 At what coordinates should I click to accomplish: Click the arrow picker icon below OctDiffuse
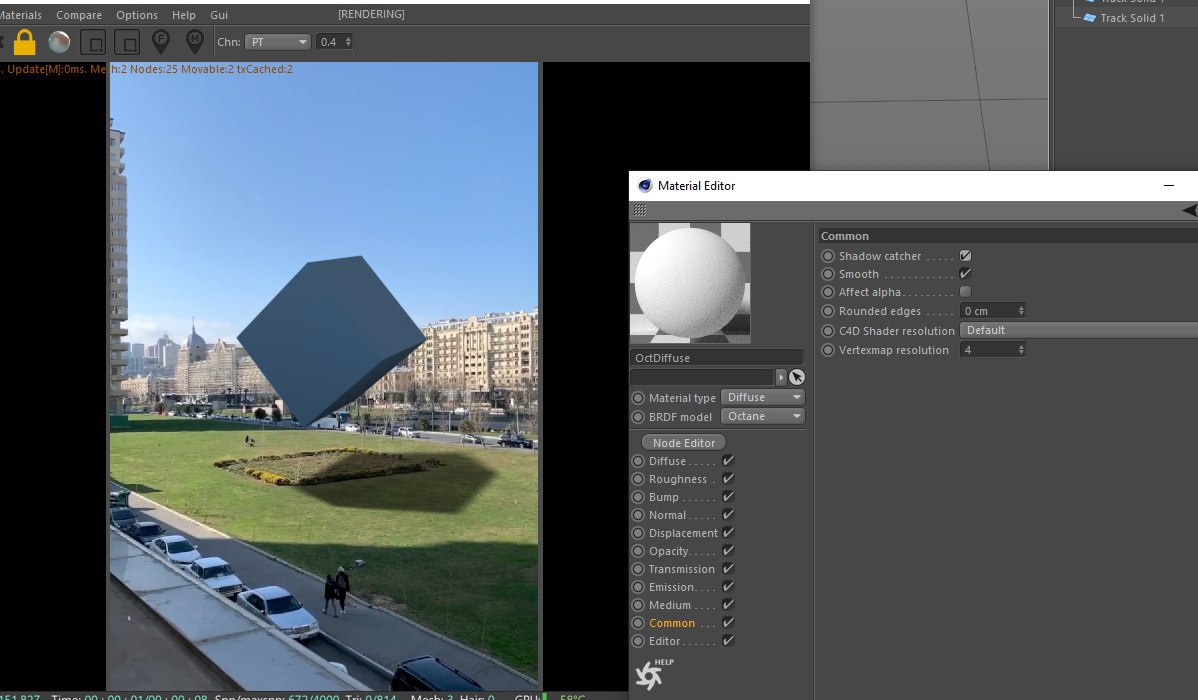pos(797,378)
